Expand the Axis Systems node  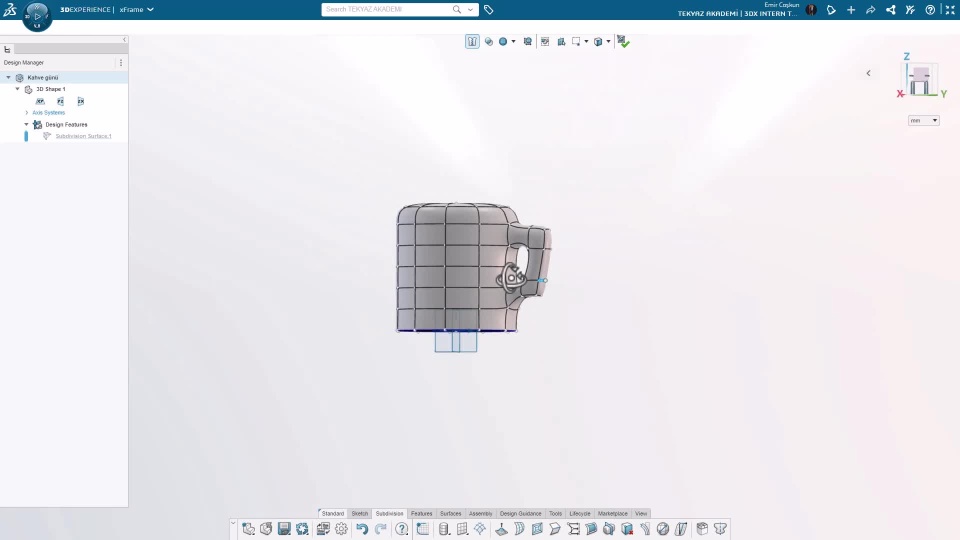26,113
